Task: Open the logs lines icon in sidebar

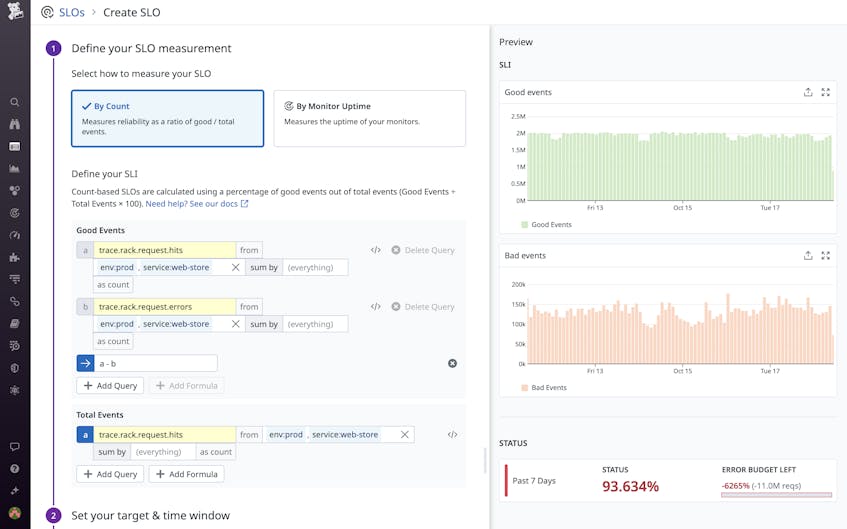Action: 15,279
